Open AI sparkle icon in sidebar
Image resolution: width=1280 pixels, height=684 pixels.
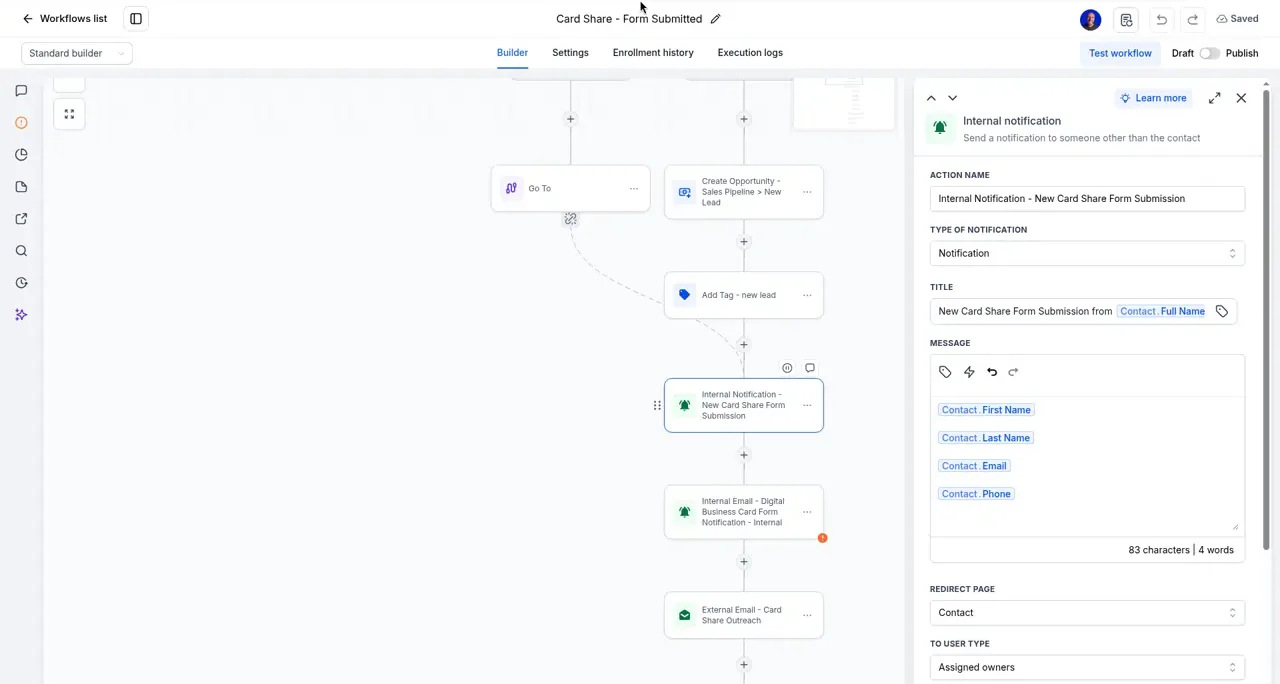21,315
